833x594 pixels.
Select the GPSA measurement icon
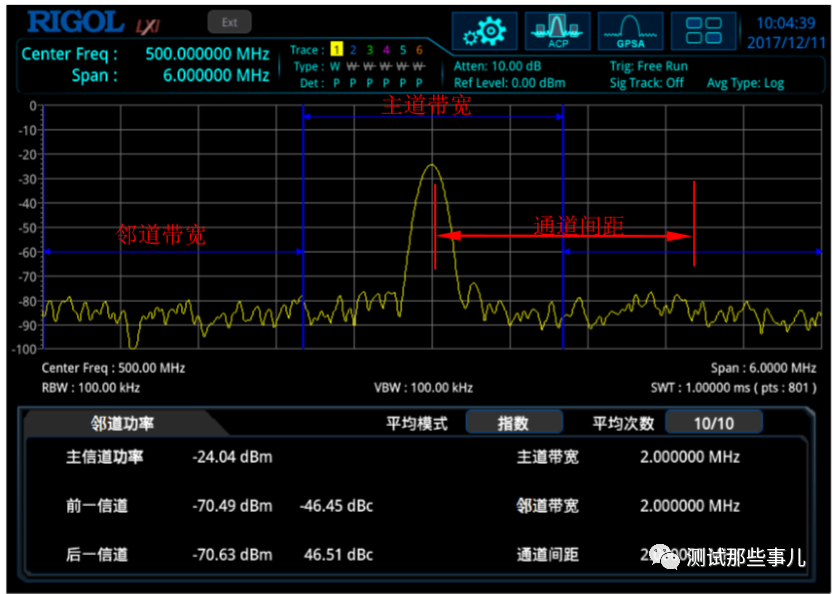click(x=630, y=28)
